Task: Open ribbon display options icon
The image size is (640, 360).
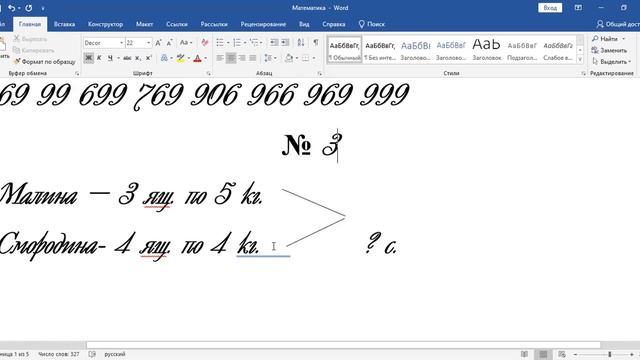Action: pos(578,8)
